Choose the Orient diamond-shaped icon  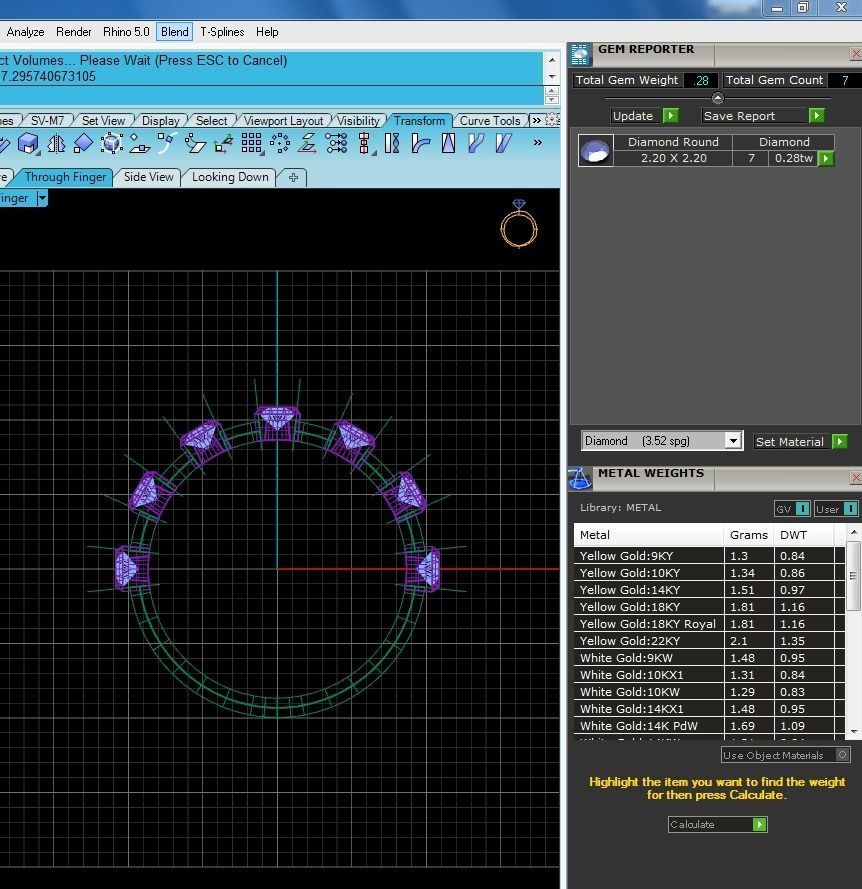point(83,143)
